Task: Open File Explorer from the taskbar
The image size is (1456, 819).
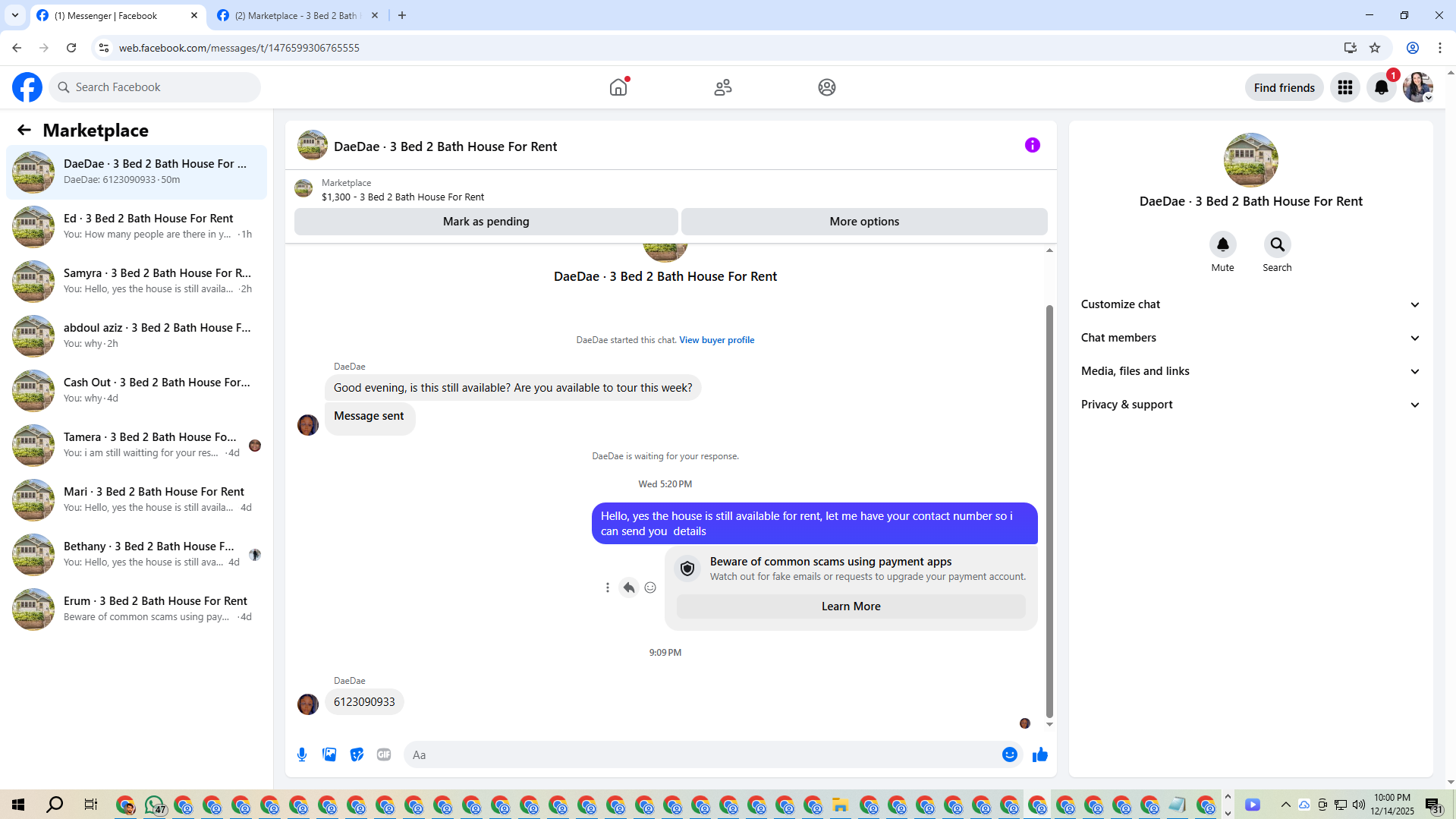Action: coord(840,805)
